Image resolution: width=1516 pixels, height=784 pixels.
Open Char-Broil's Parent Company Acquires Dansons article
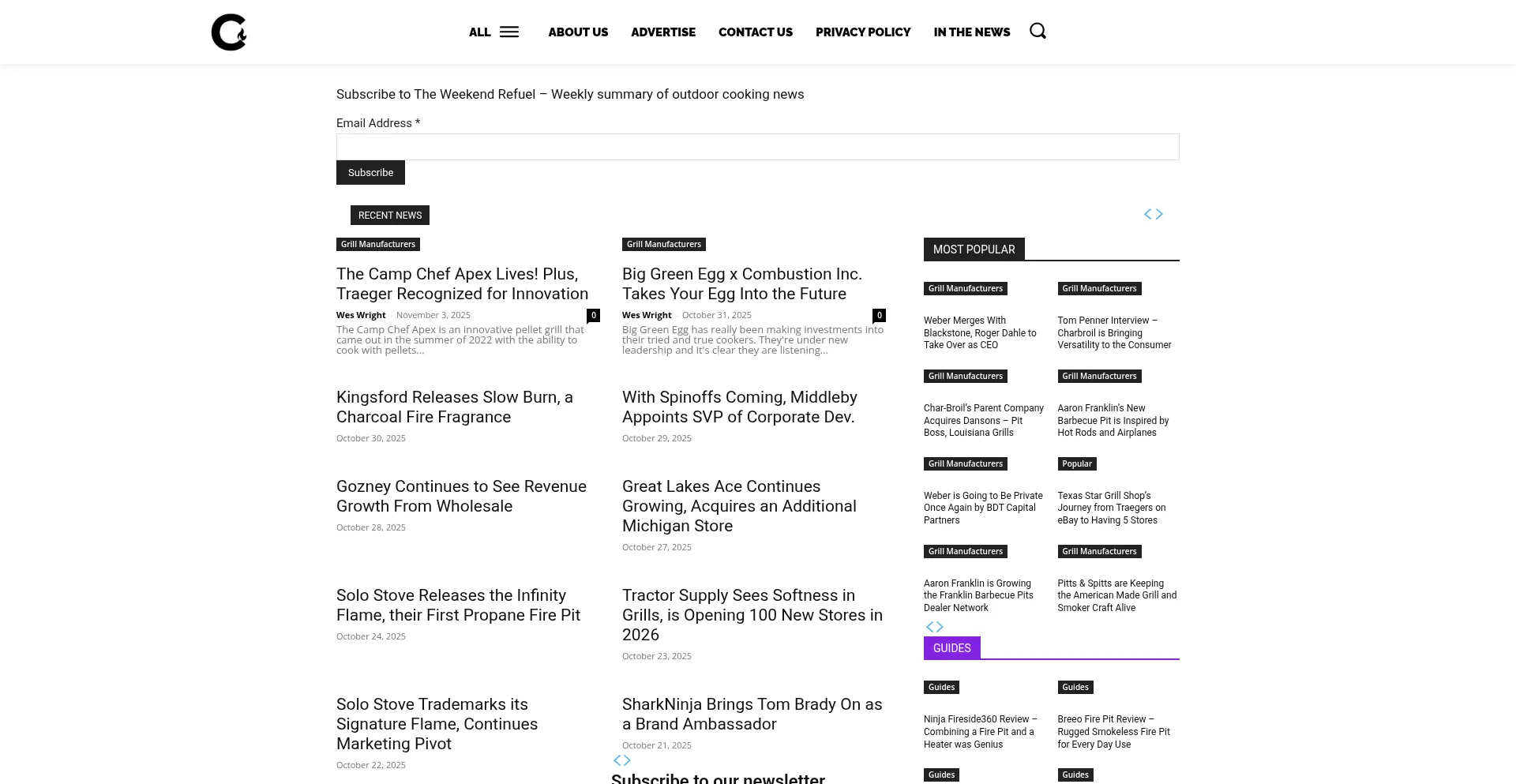(984, 421)
